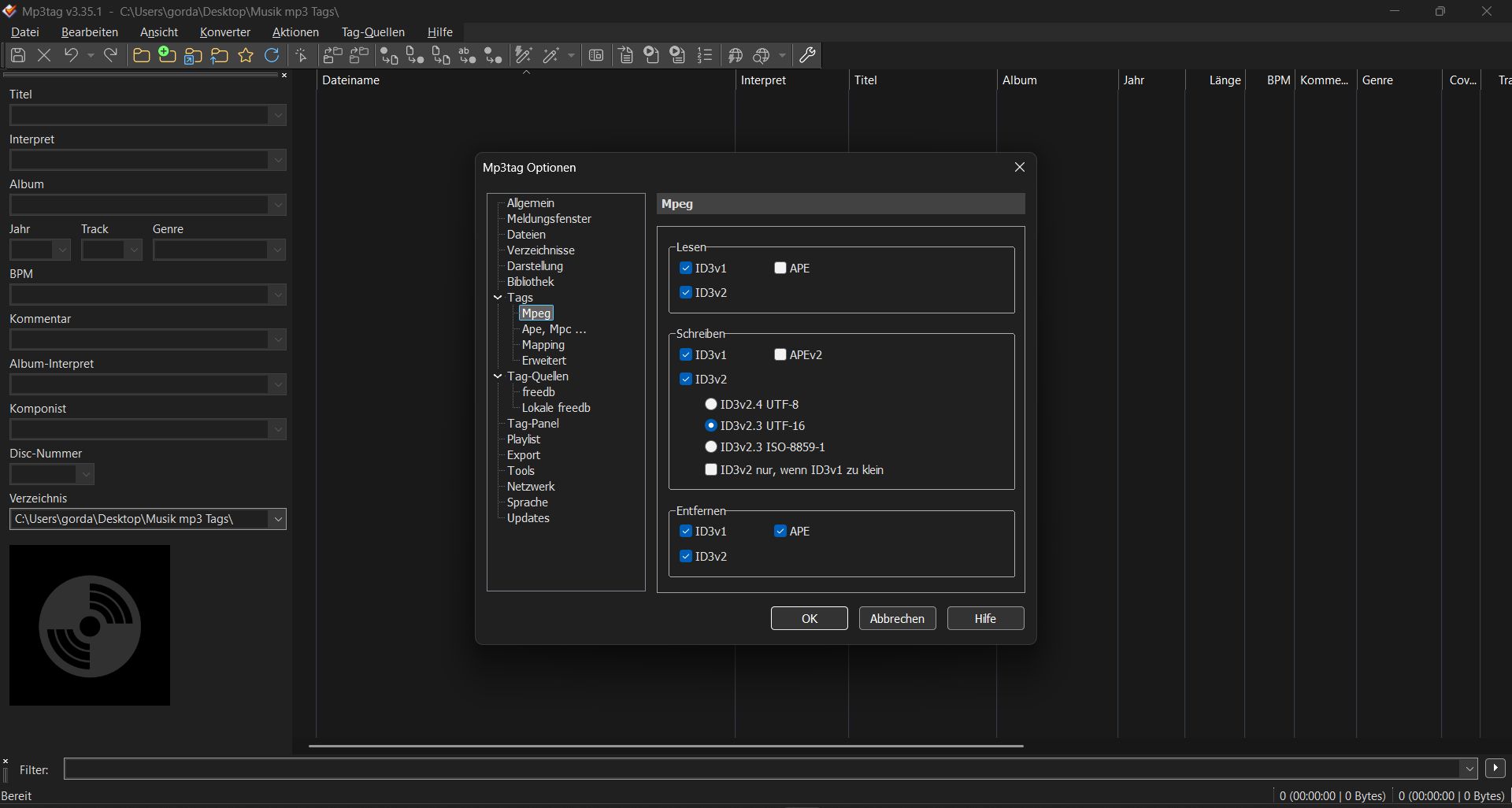Open the Filter box dropdown arrow
Screen dimensions: 1512x808
tap(1468, 769)
